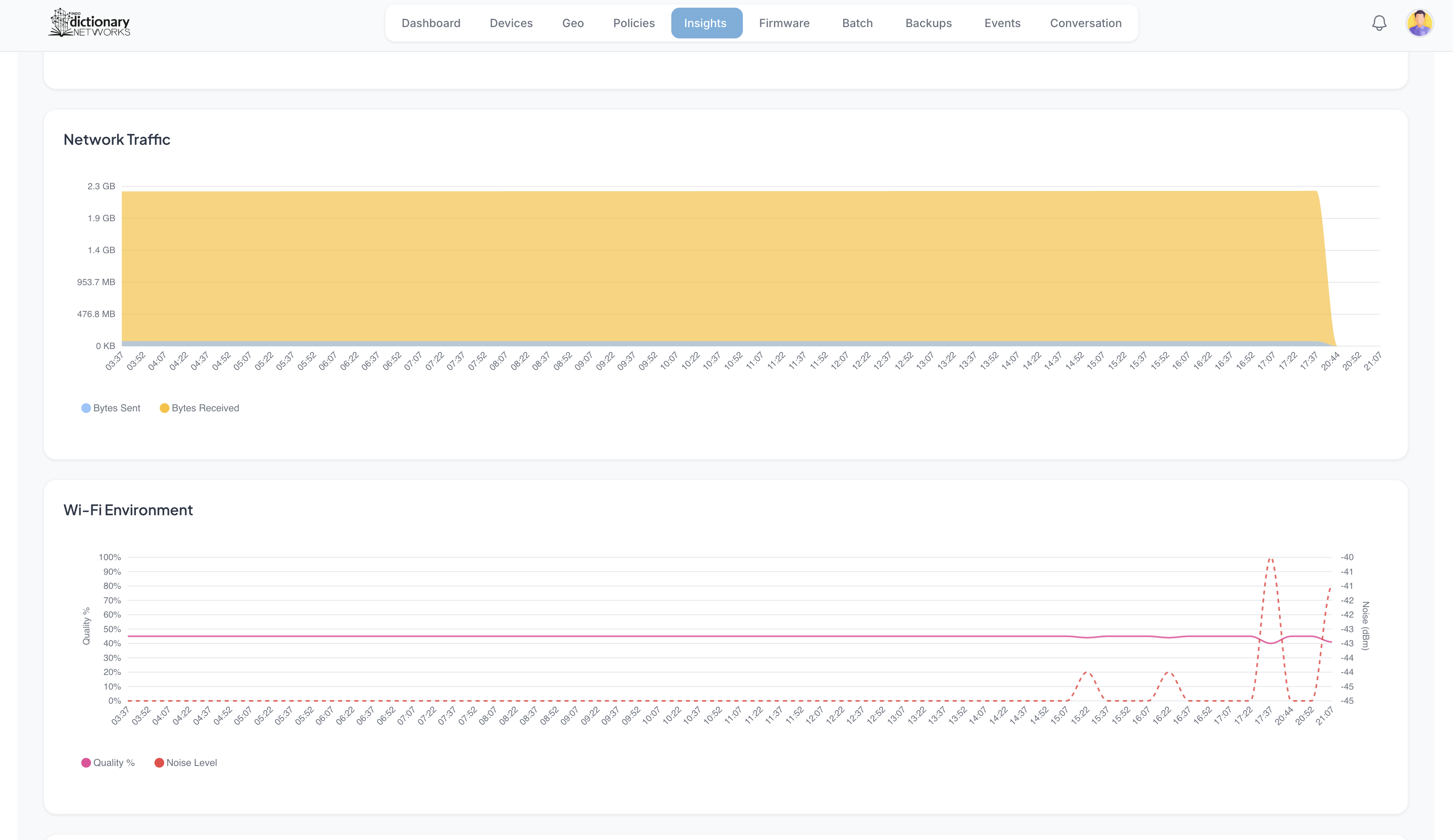Screen dimensions: 1453x840
Task: Open the Dashboard tab
Action: click(431, 23)
